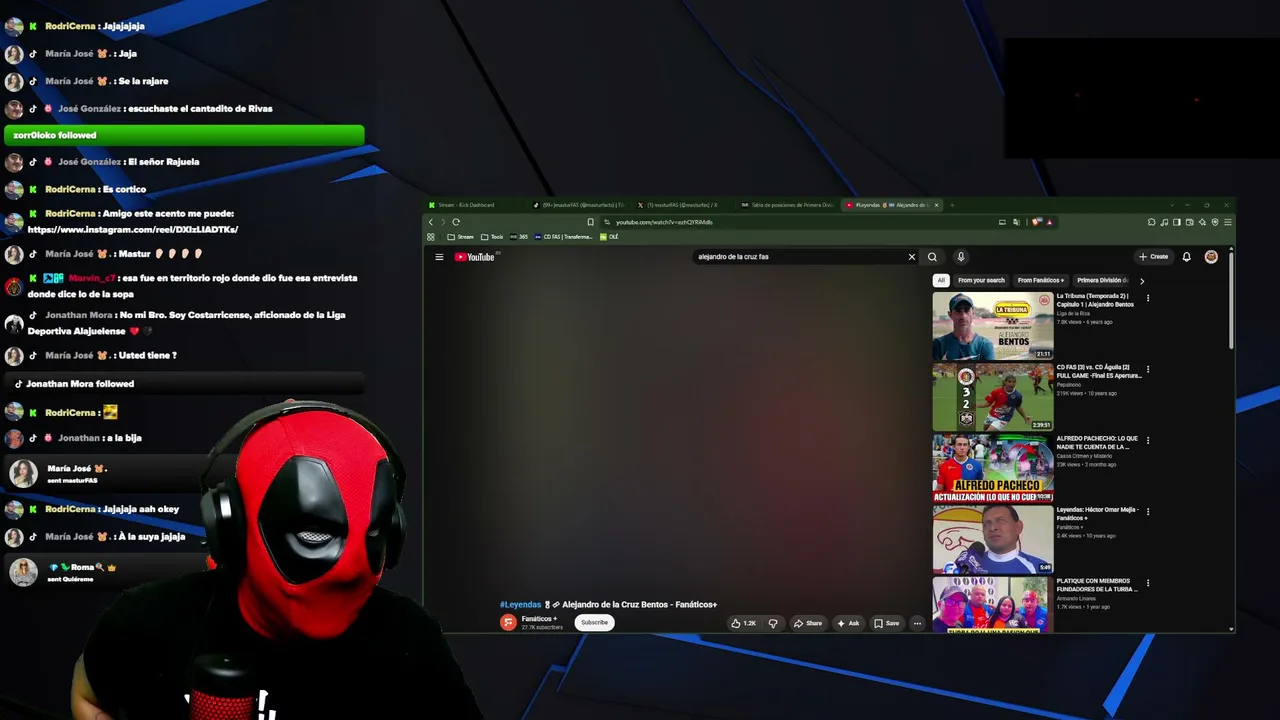This screenshot has width=1280, height=720.
Task: Open YouTube notifications bell
Action: point(1186,257)
